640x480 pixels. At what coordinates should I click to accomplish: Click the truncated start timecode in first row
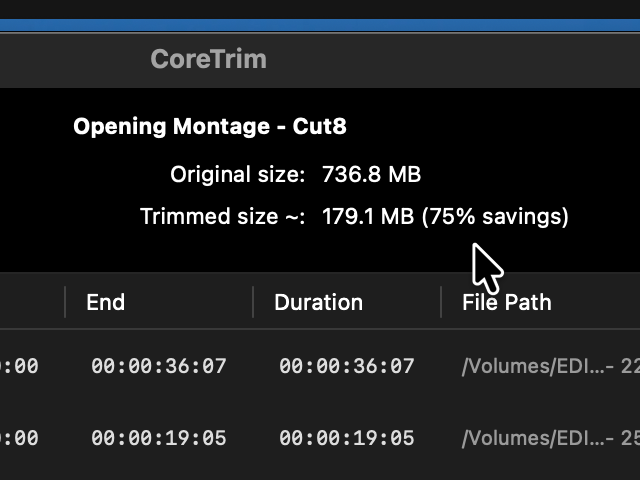[19, 366]
